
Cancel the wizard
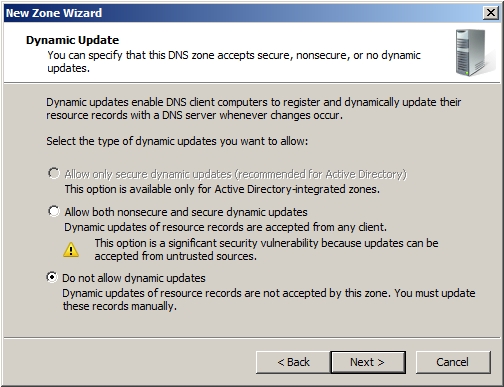click(x=453, y=362)
